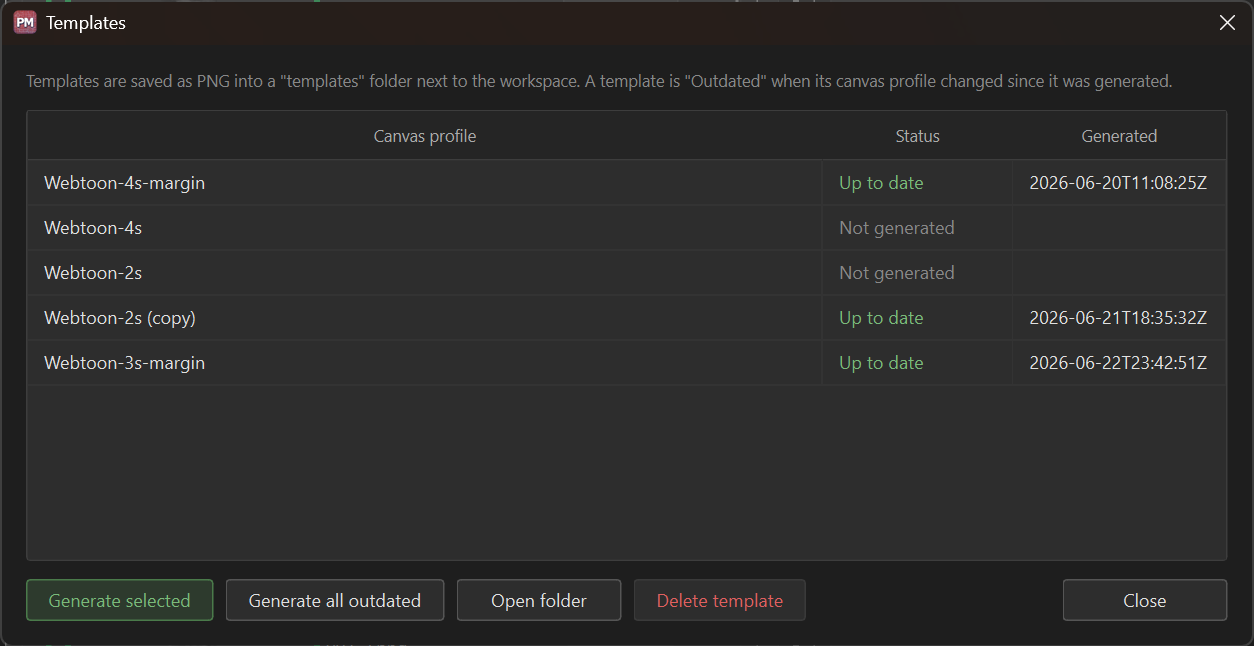Image resolution: width=1254 pixels, height=646 pixels.
Task: Select the Webtoon-4s profile row
Action: 626,228
